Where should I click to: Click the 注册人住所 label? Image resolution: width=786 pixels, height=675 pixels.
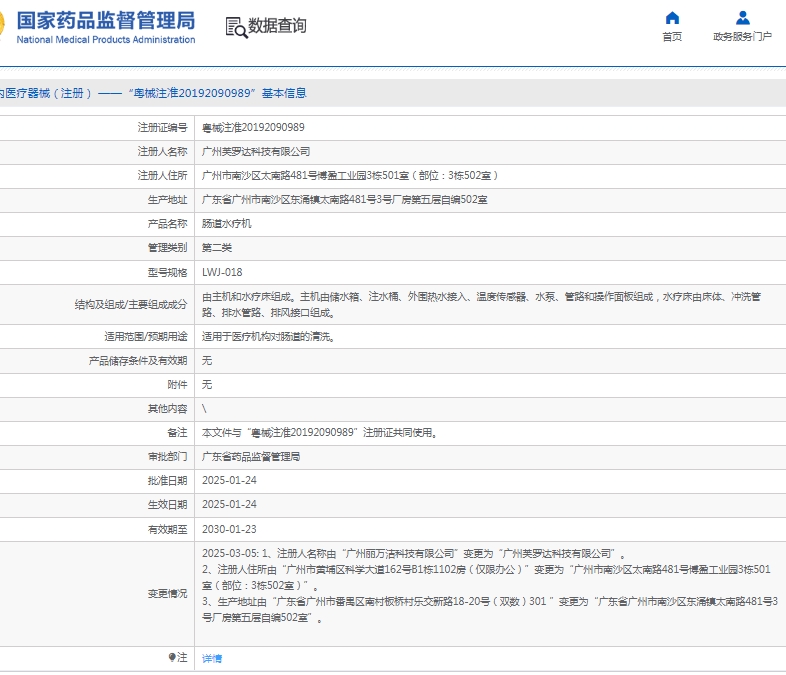[x=162, y=176]
